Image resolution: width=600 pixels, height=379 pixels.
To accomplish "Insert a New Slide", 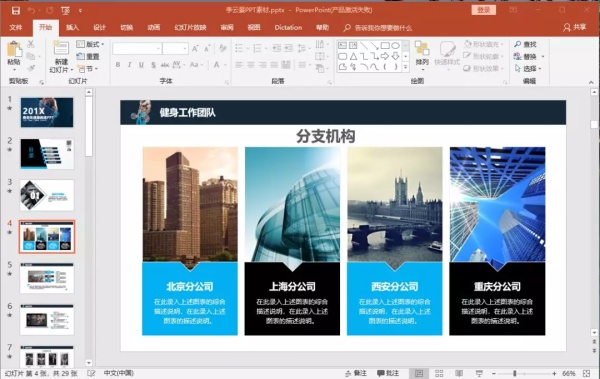I will click(61, 57).
